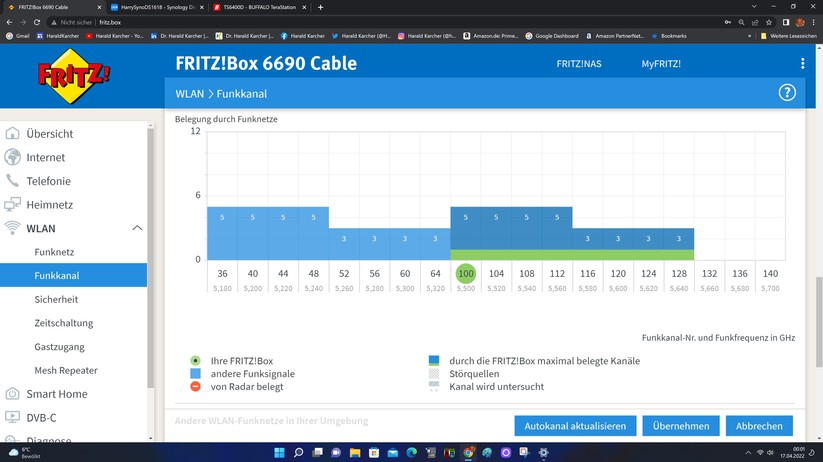
Task: Open Settings gear from taskbar
Action: coord(543,453)
